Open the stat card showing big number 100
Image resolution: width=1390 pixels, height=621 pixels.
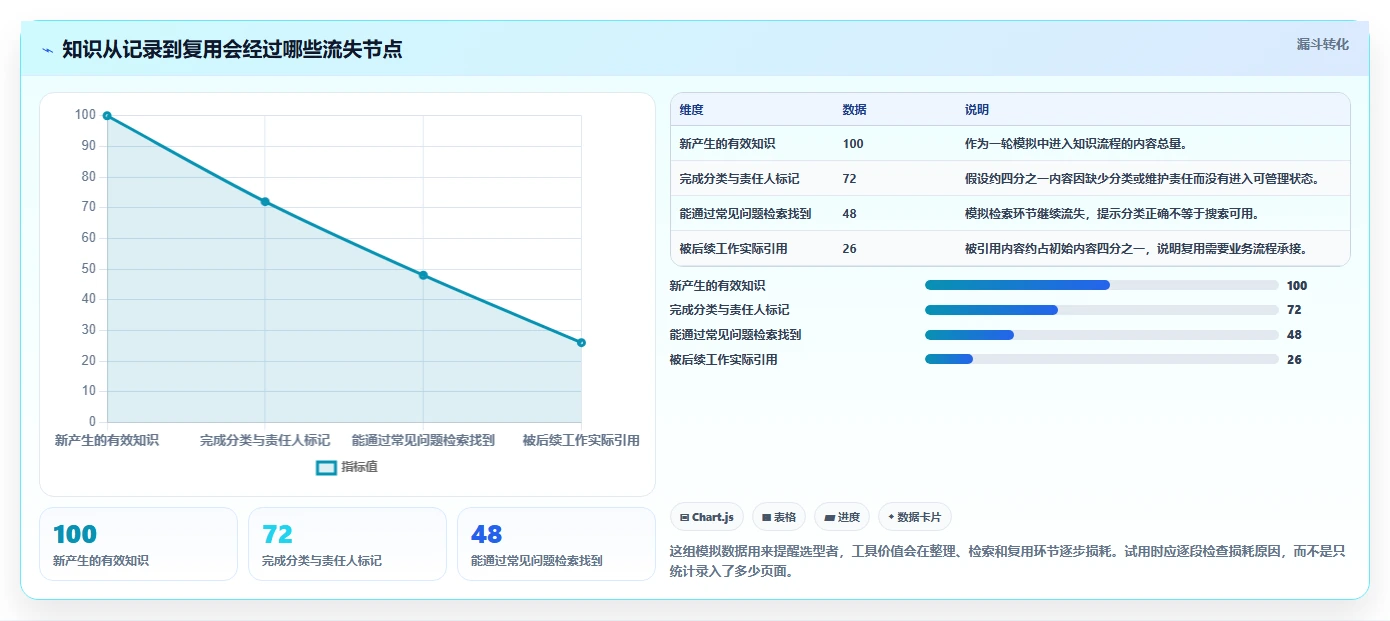click(138, 544)
